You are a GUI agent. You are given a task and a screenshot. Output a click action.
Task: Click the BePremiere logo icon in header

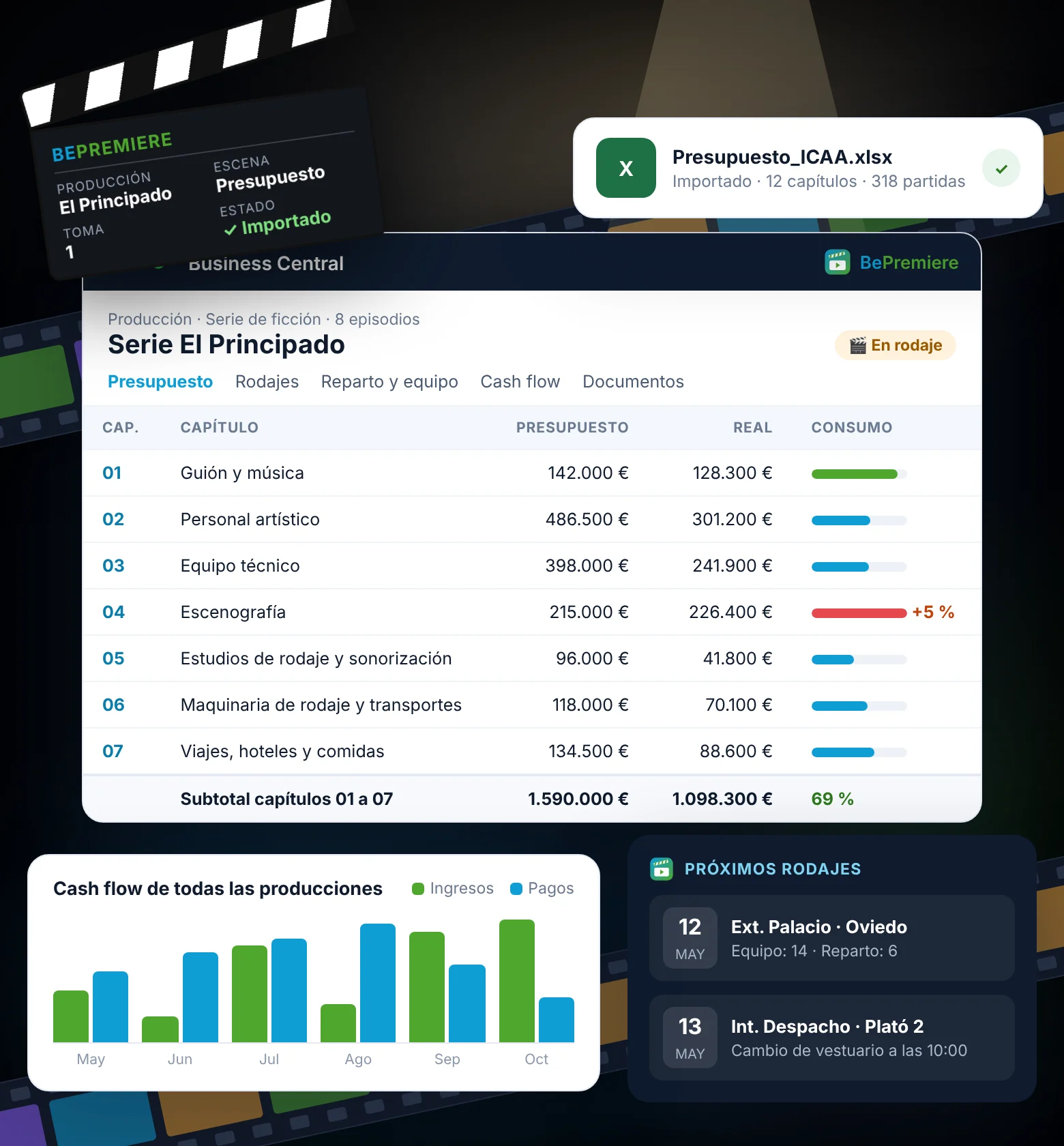coord(837,262)
